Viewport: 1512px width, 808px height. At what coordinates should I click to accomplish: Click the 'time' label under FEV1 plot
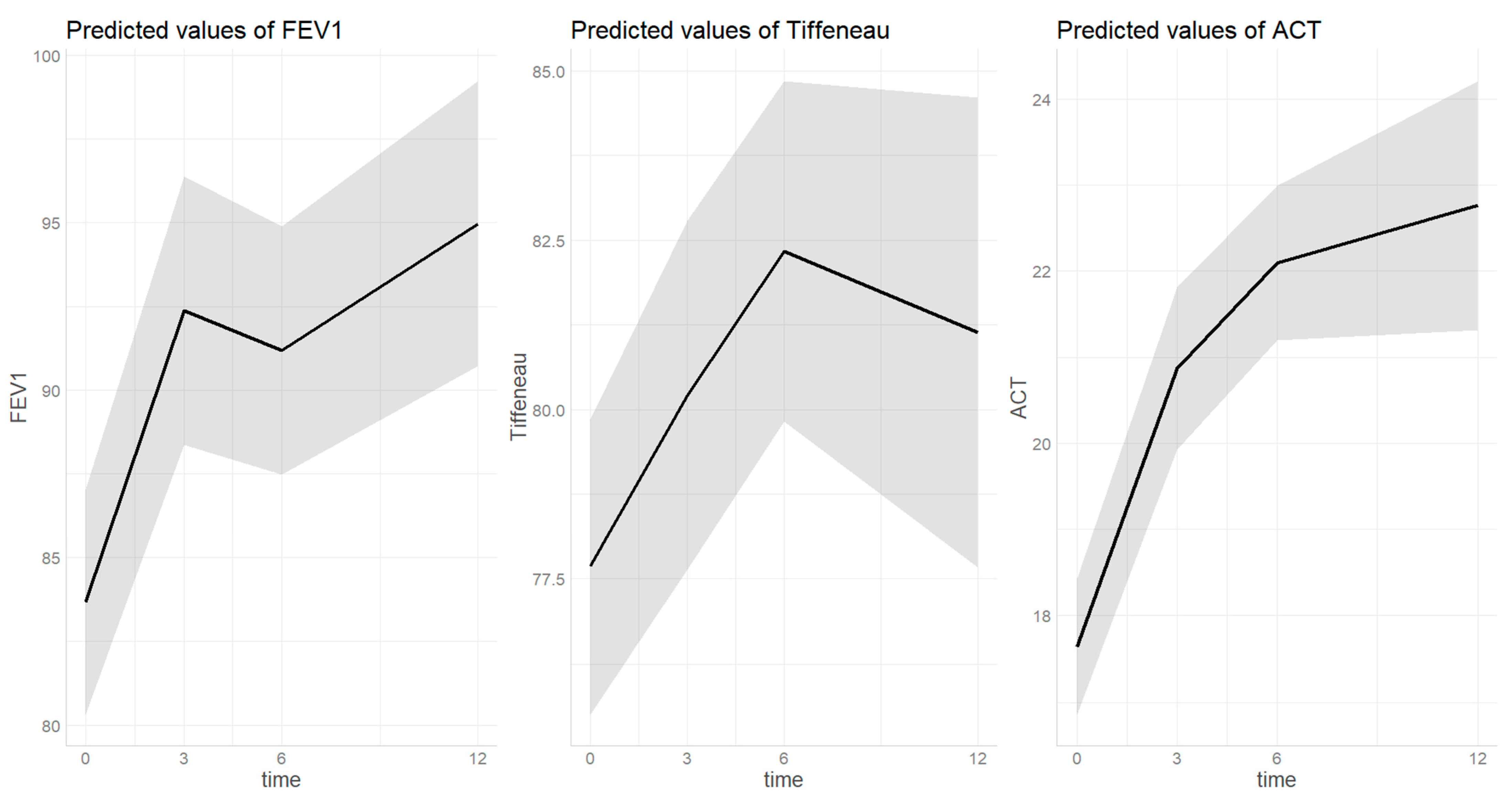(x=281, y=779)
